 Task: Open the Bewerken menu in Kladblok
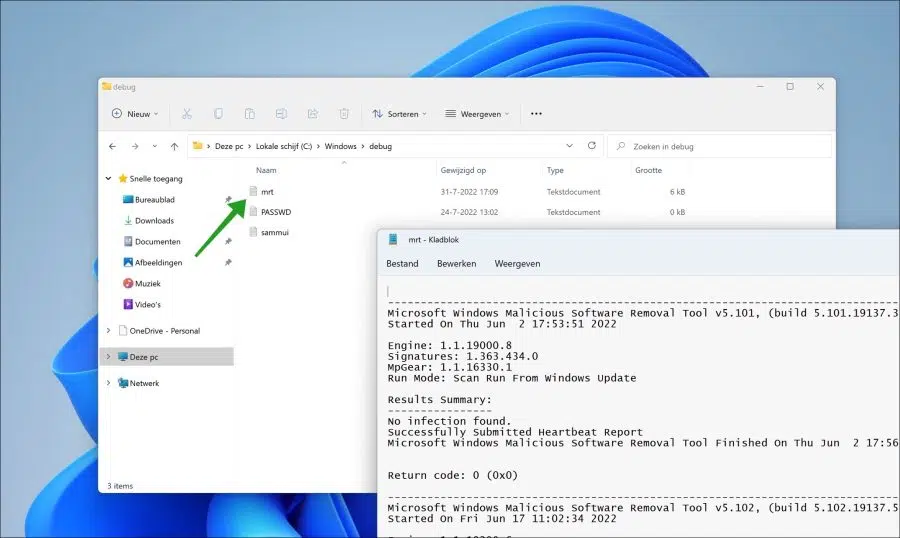456,264
